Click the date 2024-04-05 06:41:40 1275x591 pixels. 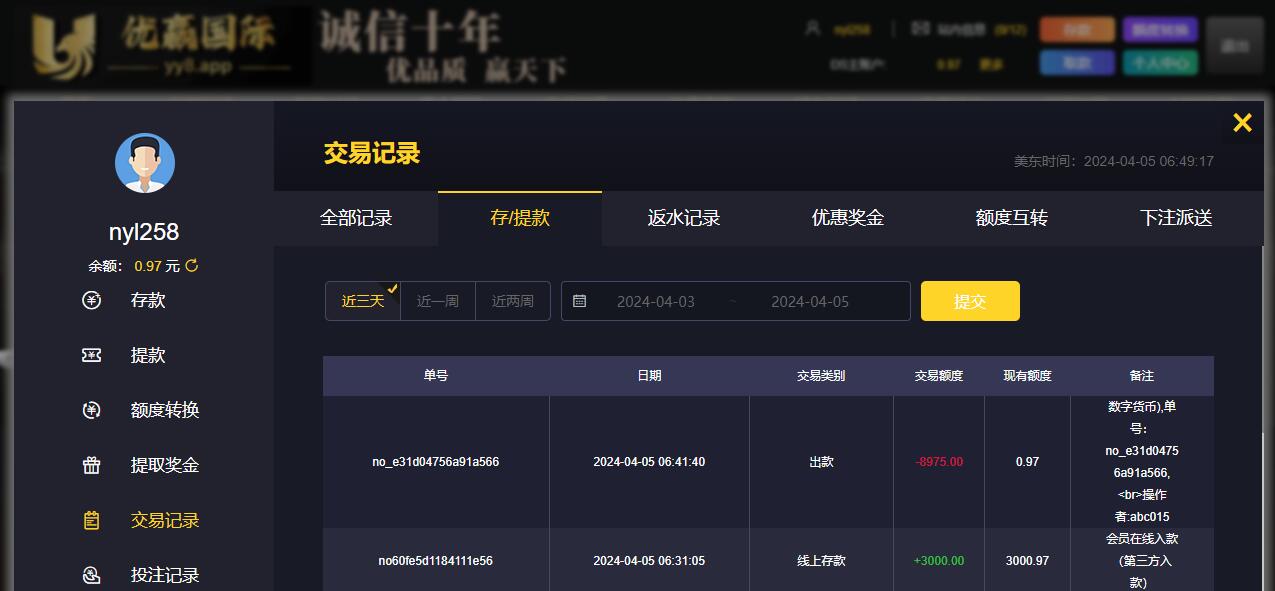[x=649, y=462]
